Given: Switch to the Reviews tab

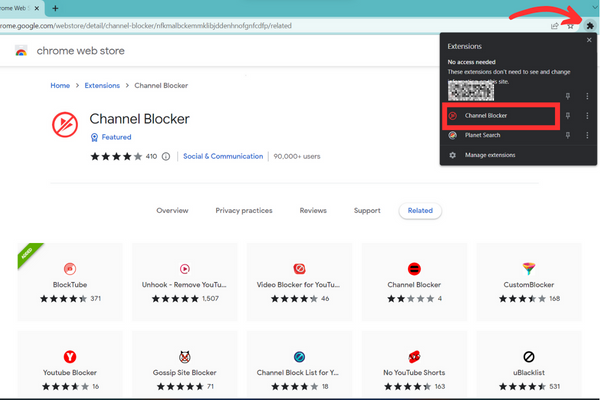Looking at the screenshot, I should (x=313, y=211).
